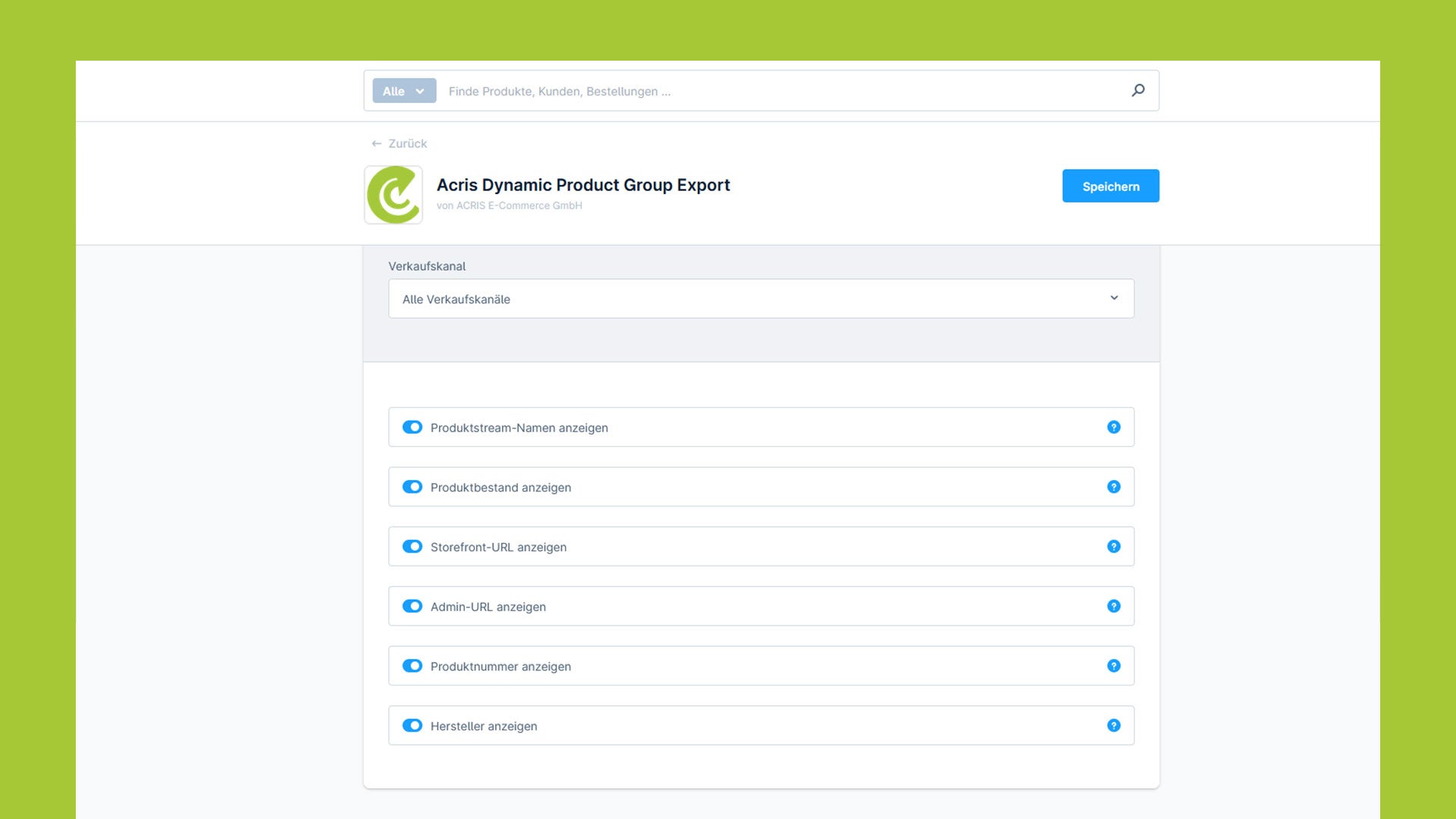Click the plugin title Acris Dynamic Product Group Export
1456x819 pixels.
coord(583,185)
